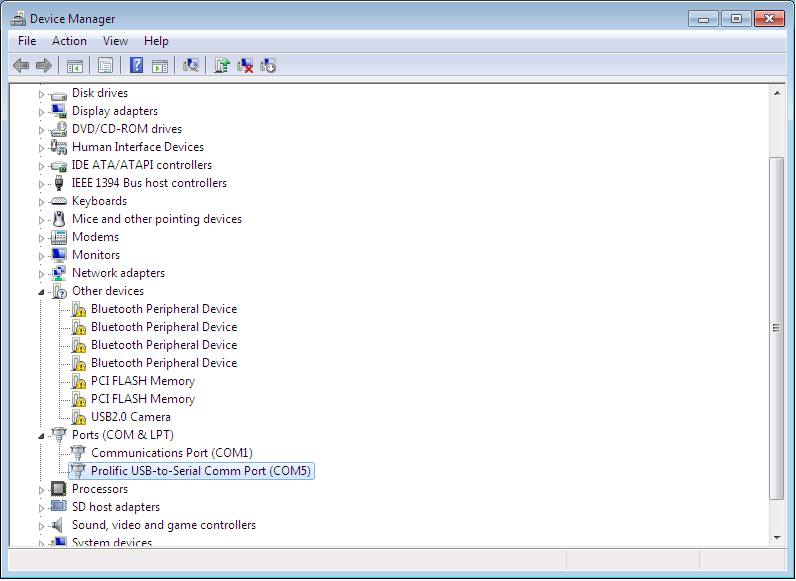Click the Sound, video and game controllers icon
The width and height of the screenshot is (796, 581).
point(58,525)
